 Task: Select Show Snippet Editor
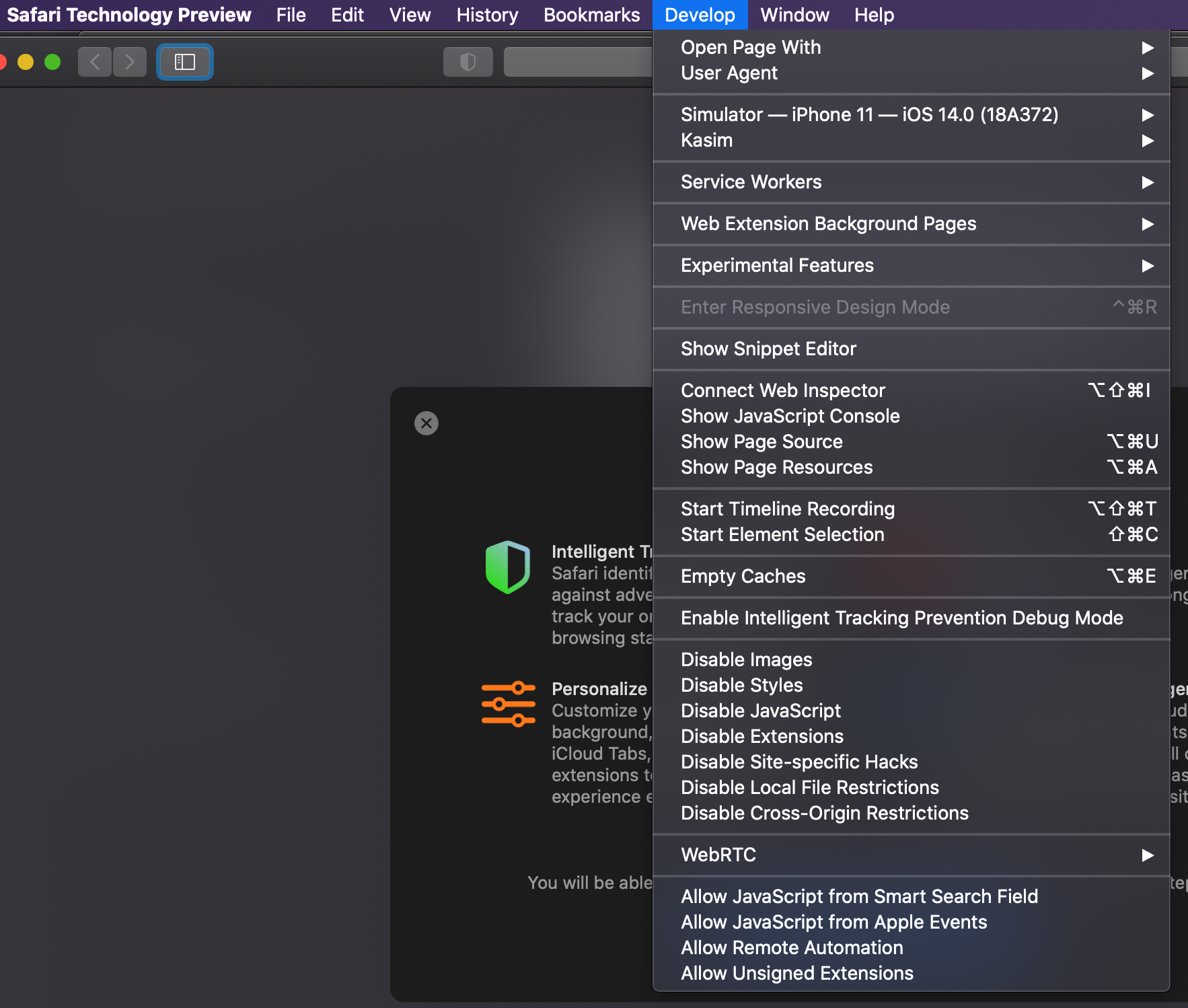pyautogui.click(x=912, y=349)
